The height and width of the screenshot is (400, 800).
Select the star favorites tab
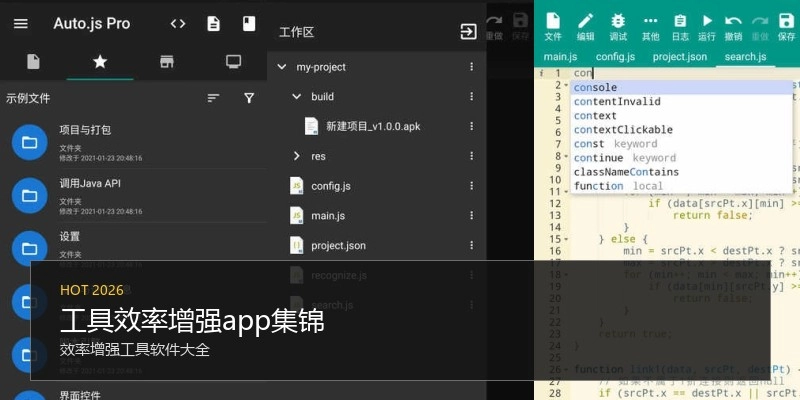pyautogui.click(x=100, y=62)
